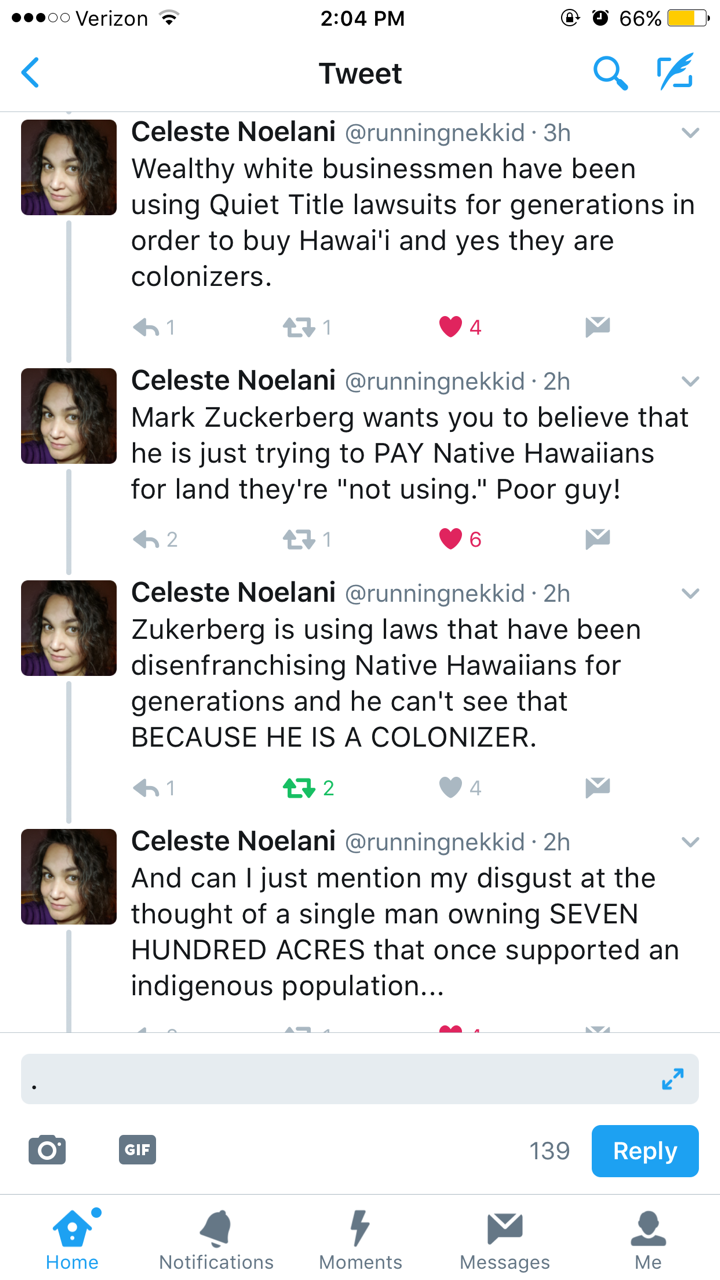The height and width of the screenshot is (1280, 720).
Task: Open @runningnekkid handle on first tweet
Action: coord(434,133)
